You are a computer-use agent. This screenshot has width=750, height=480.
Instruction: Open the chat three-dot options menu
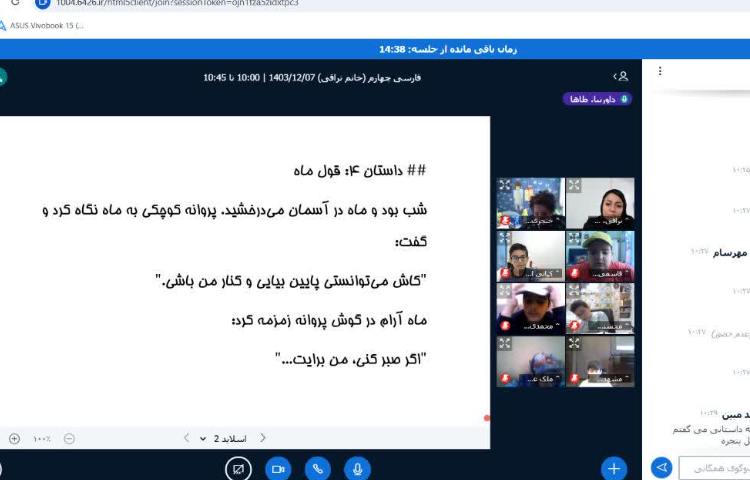(x=660, y=72)
